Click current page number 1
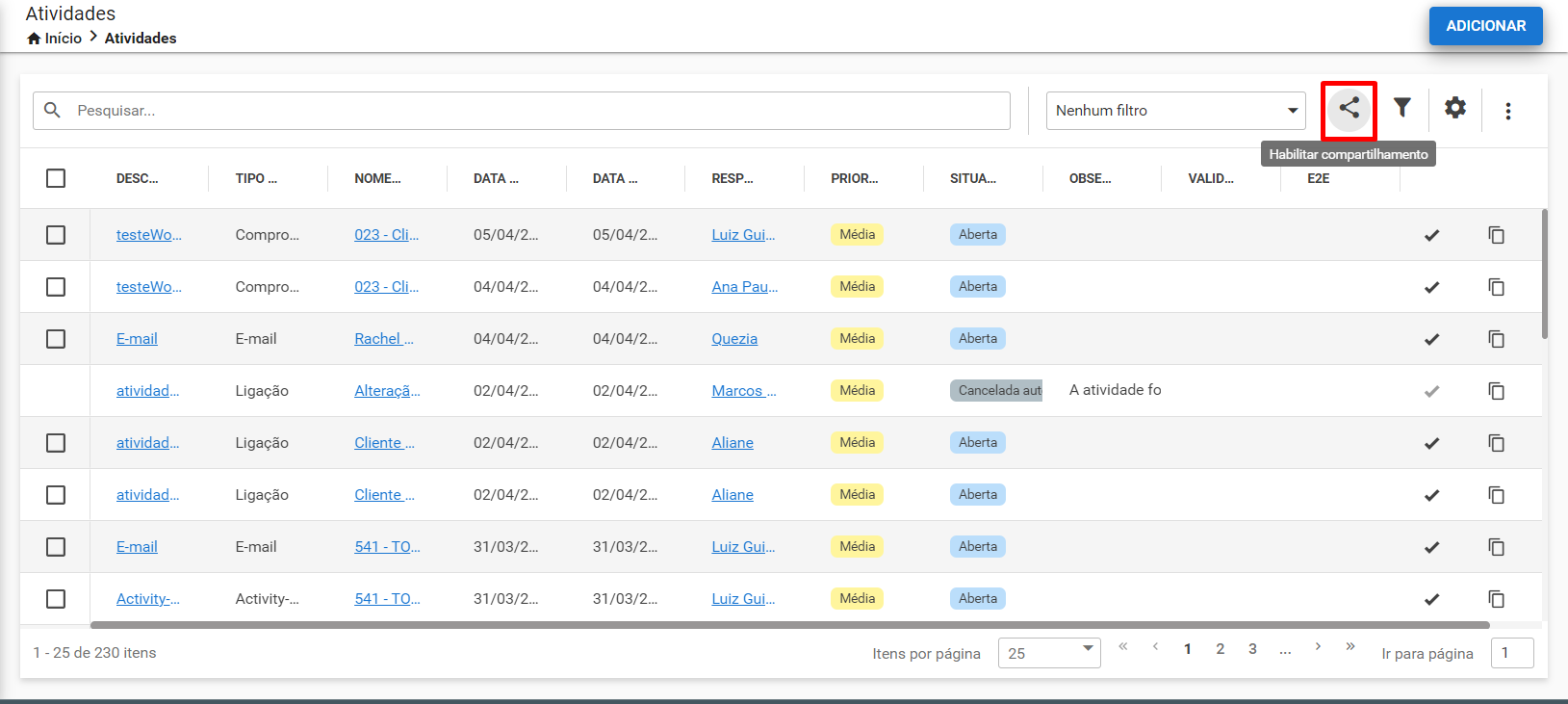The image size is (1568, 704). click(x=1188, y=649)
